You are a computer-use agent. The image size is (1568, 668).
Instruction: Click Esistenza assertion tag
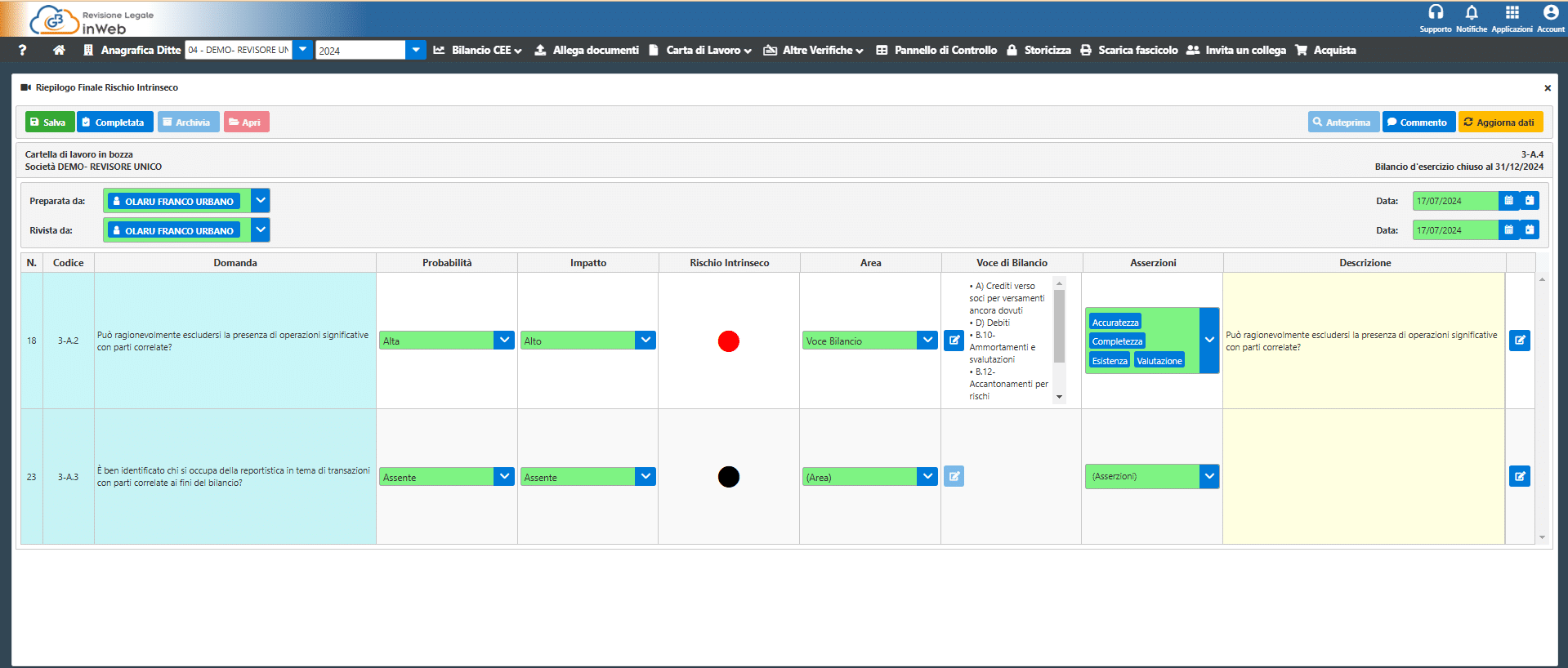pos(1110,360)
